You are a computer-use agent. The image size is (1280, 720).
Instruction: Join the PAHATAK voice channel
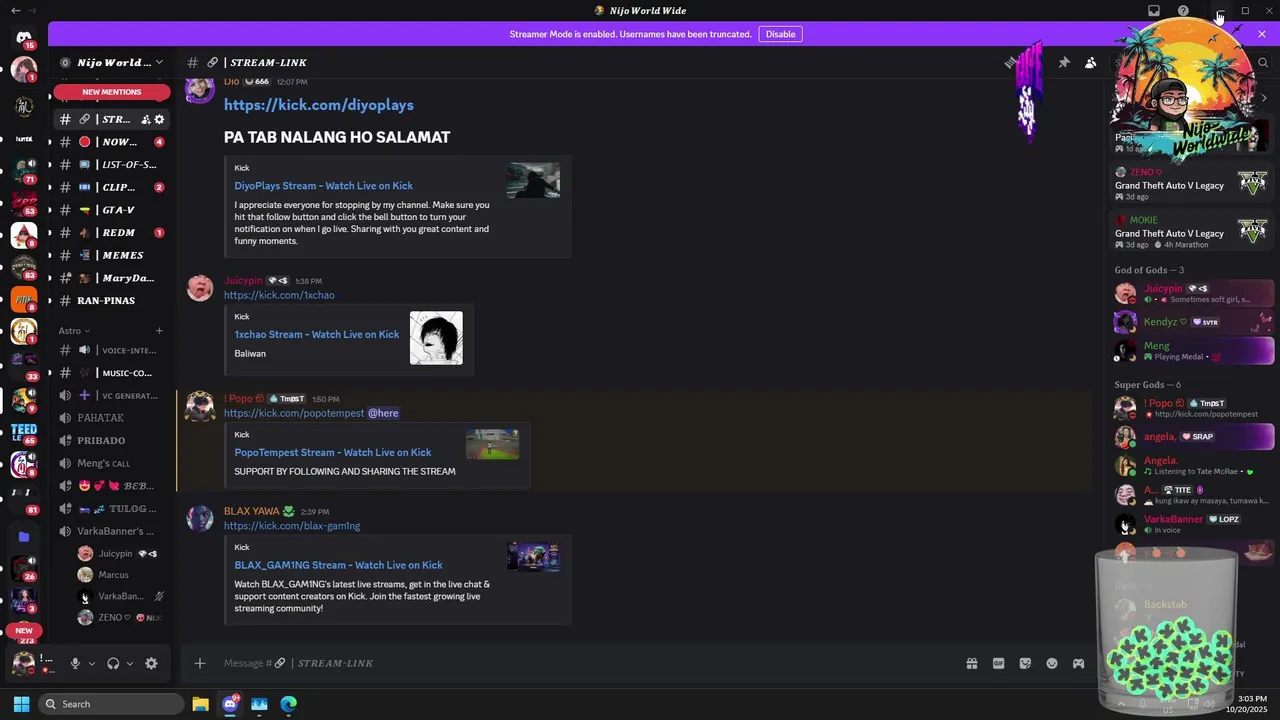[112, 418]
